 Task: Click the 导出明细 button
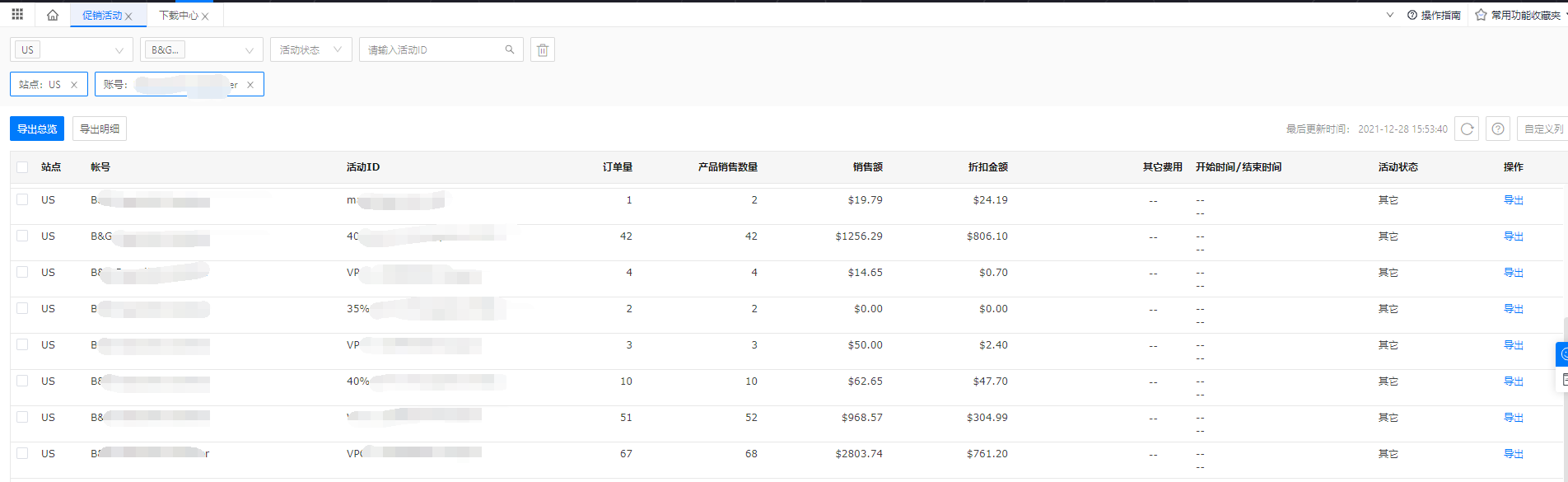100,129
